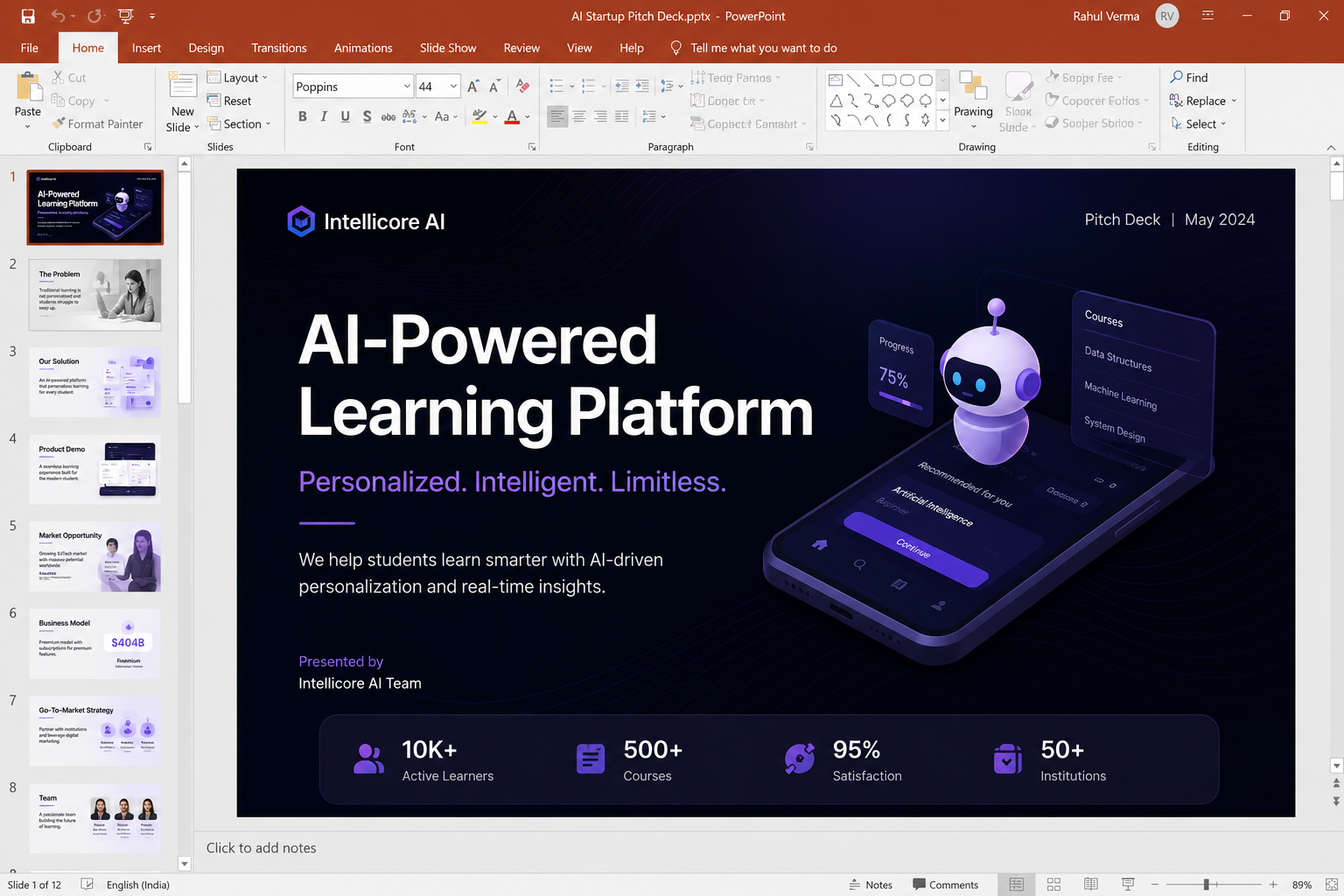The width and height of the screenshot is (1344, 896).
Task: Open the font color A swatch
Action: coord(513,116)
